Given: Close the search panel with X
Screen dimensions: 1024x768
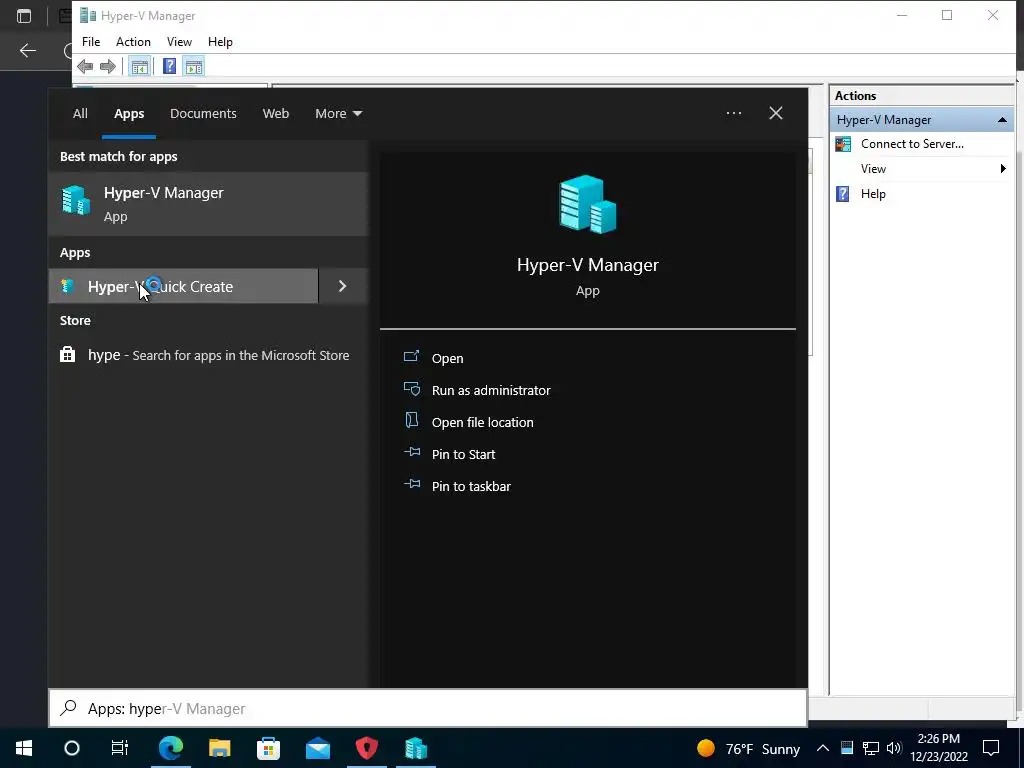Looking at the screenshot, I should click(x=776, y=113).
